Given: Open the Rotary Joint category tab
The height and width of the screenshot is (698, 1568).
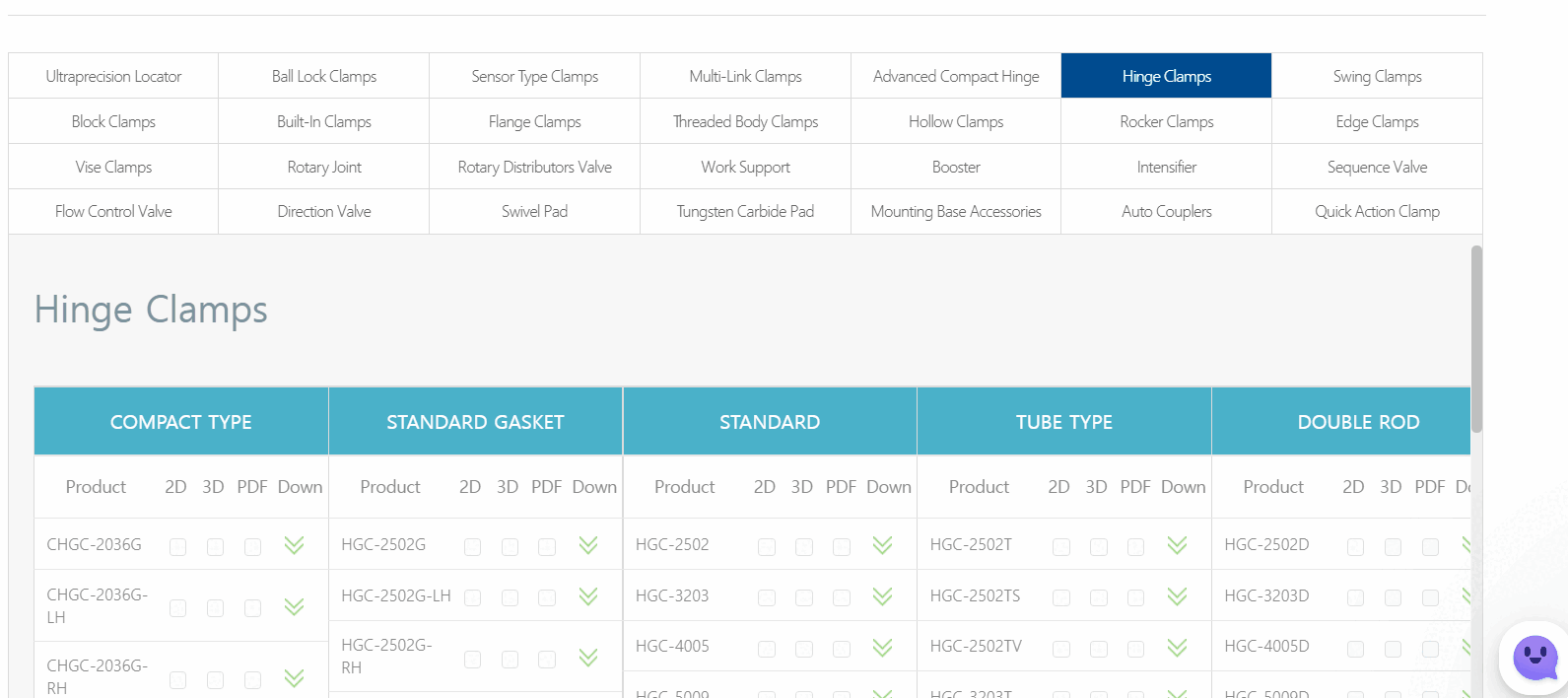Looking at the screenshot, I should click(x=324, y=167).
